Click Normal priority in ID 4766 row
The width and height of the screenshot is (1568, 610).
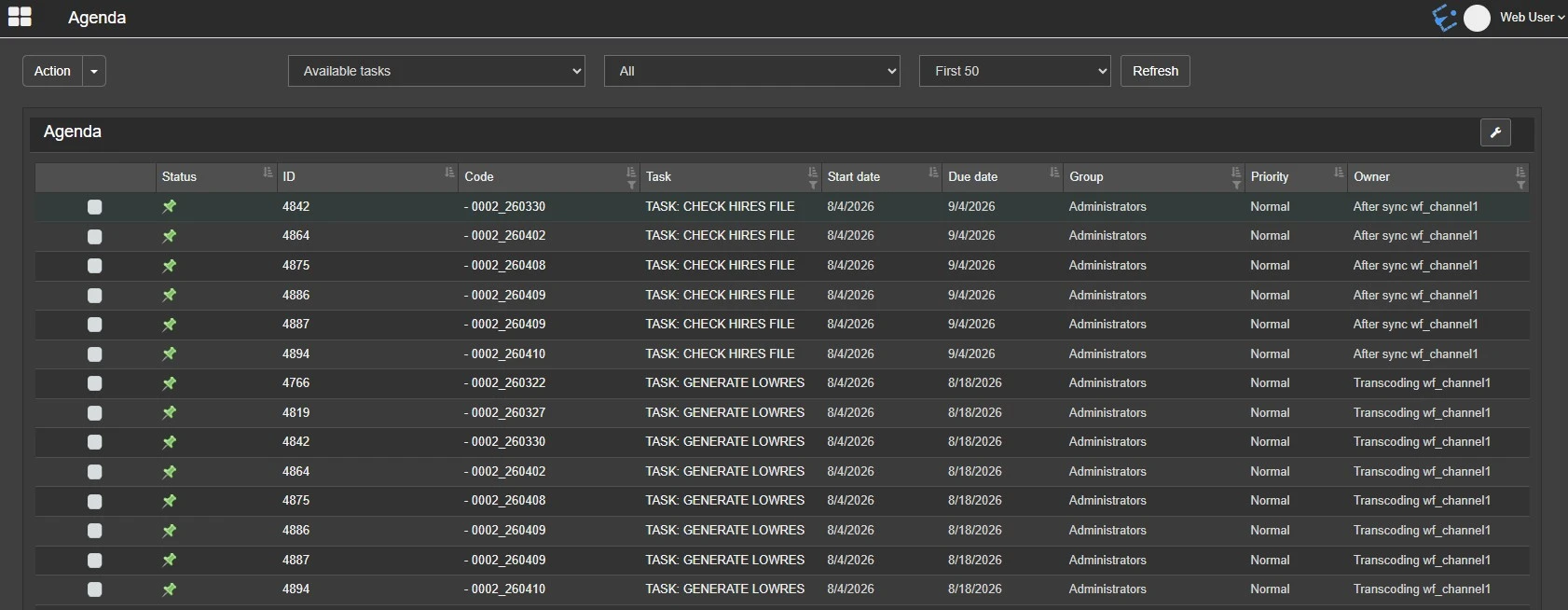[x=1270, y=383]
